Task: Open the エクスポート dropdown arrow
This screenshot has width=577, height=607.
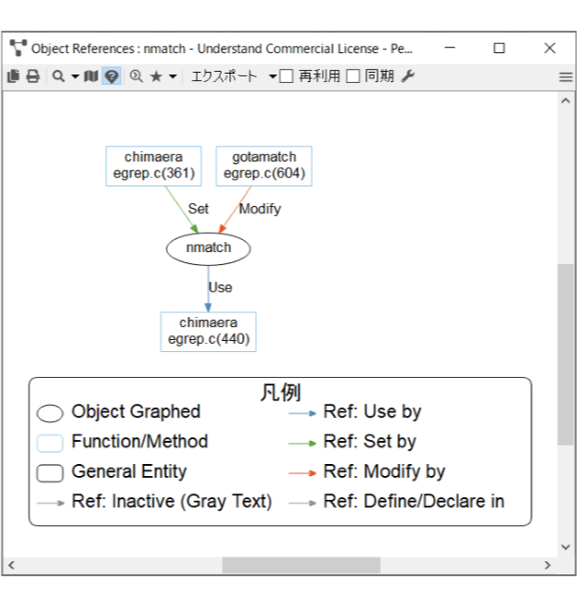Action: click(273, 77)
